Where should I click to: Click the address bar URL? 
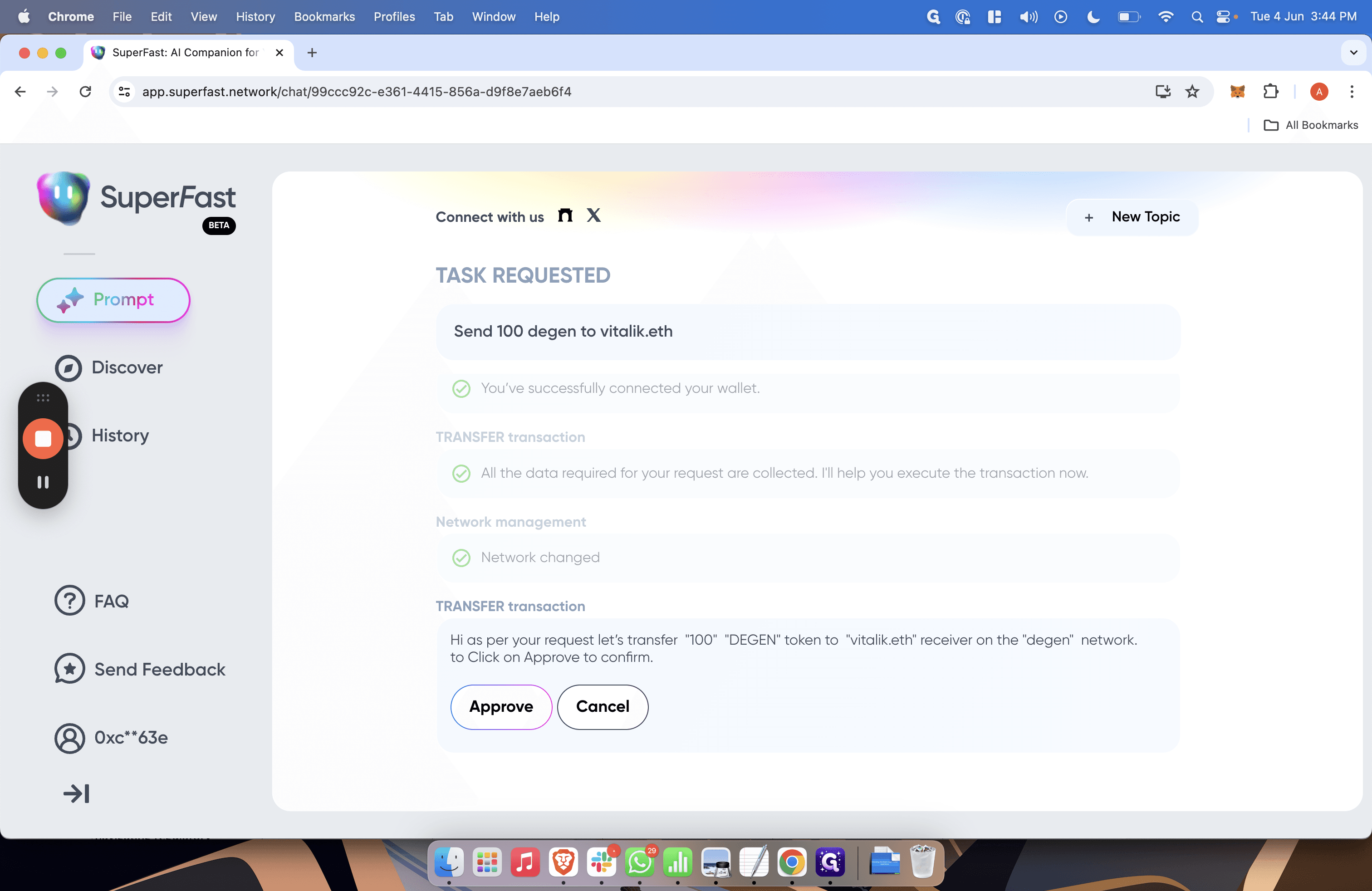356,92
